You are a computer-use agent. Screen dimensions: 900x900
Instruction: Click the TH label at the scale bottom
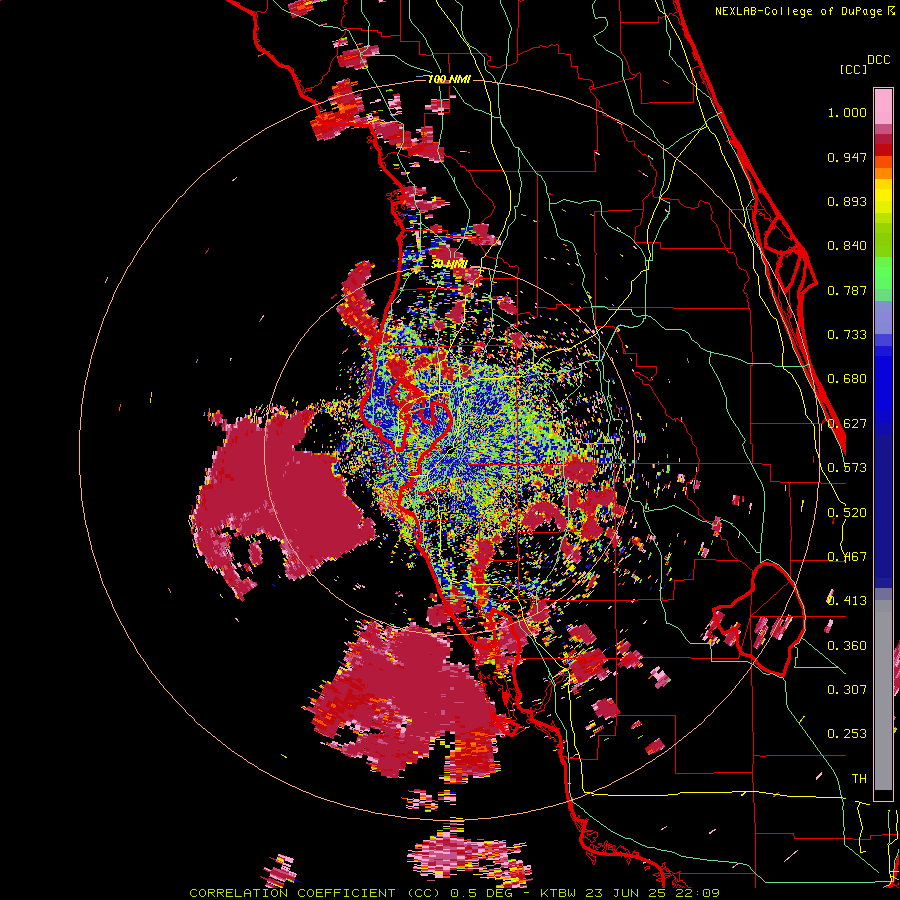point(859,779)
